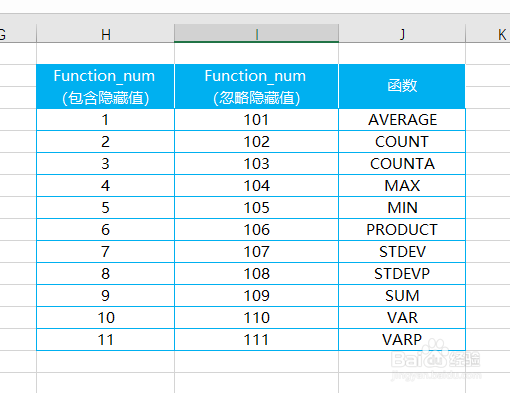Select column H header
This screenshot has height=393, width=510.
[x=105, y=34]
